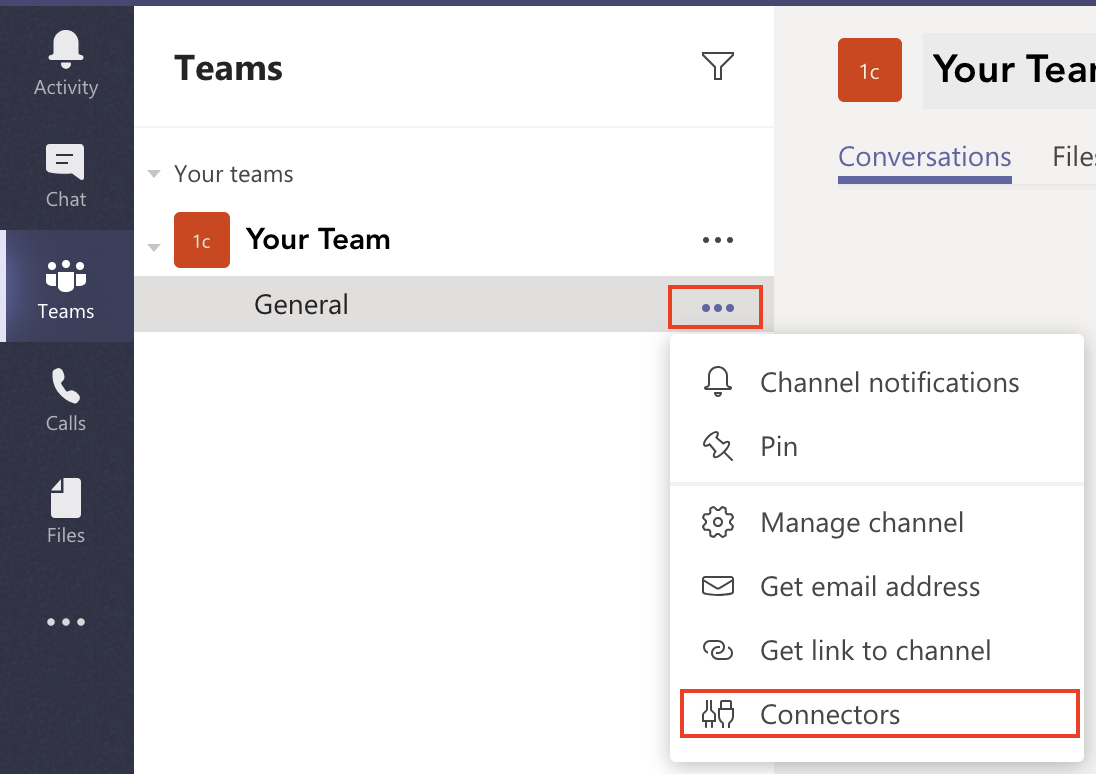Select Your Team in the teams list

[318, 239]
